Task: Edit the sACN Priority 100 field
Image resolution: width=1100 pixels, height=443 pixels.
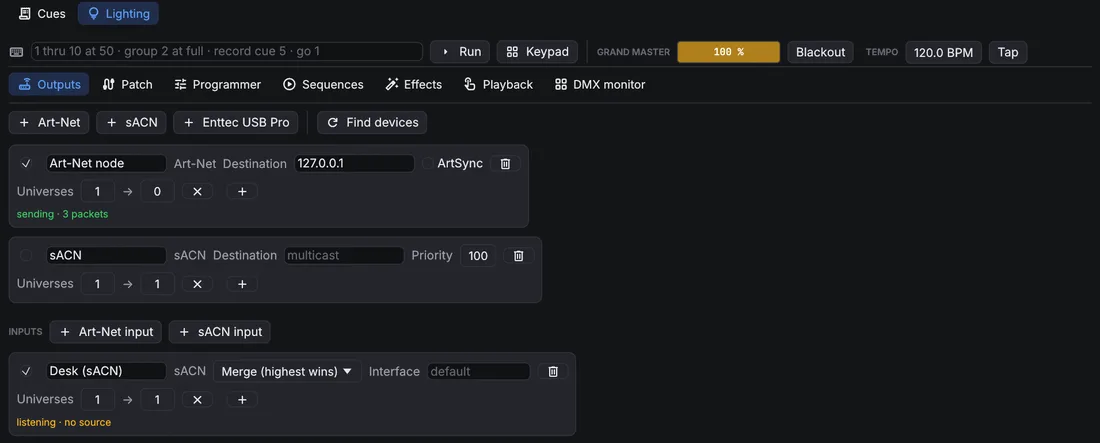Action: [478, 256]
